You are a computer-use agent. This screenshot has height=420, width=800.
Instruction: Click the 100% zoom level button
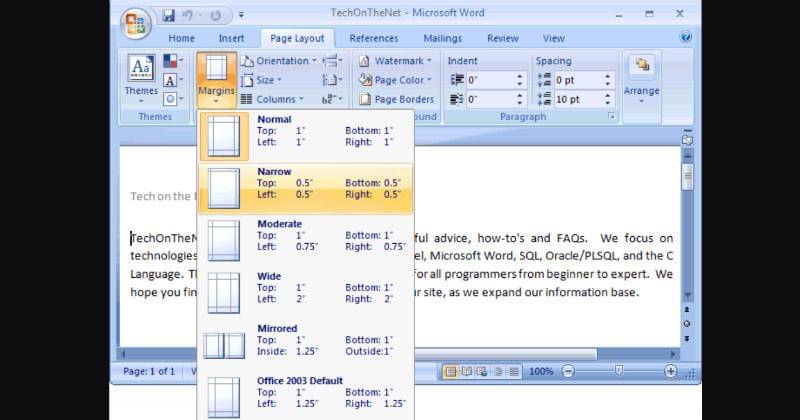tap(540, 371)
